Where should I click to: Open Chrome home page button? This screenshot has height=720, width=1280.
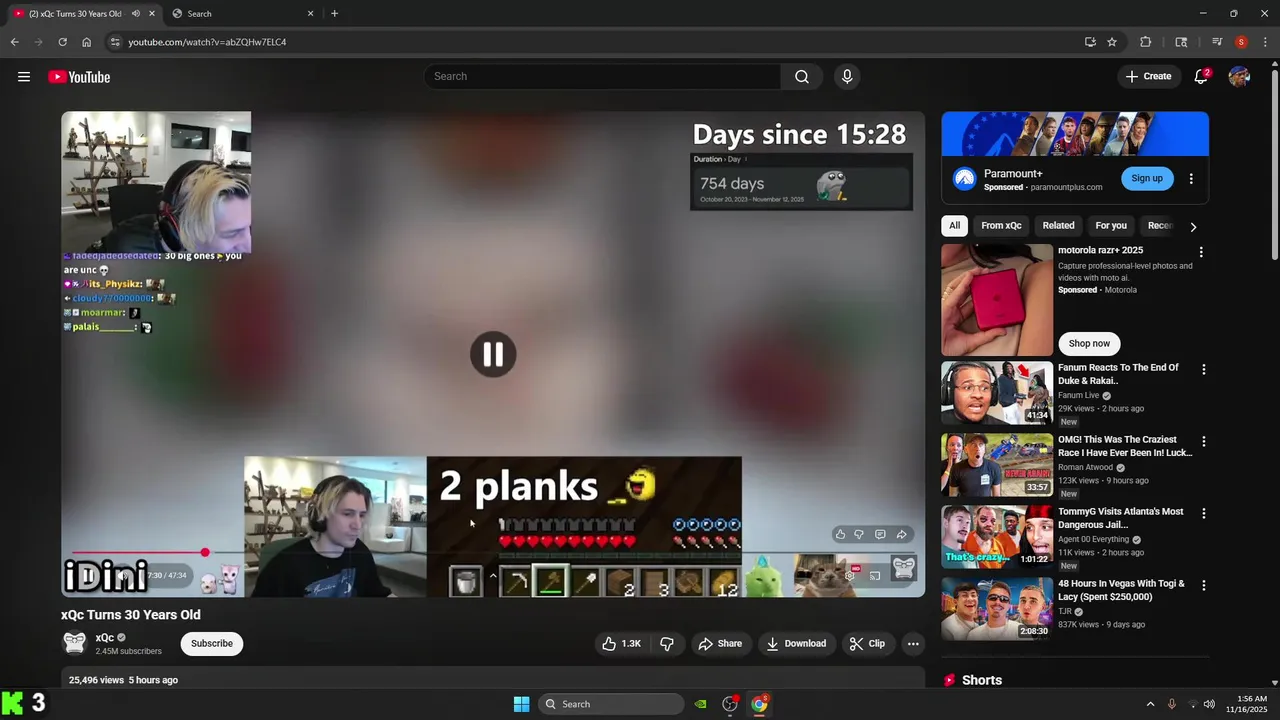pyautogui.click(x=86, y=42)
